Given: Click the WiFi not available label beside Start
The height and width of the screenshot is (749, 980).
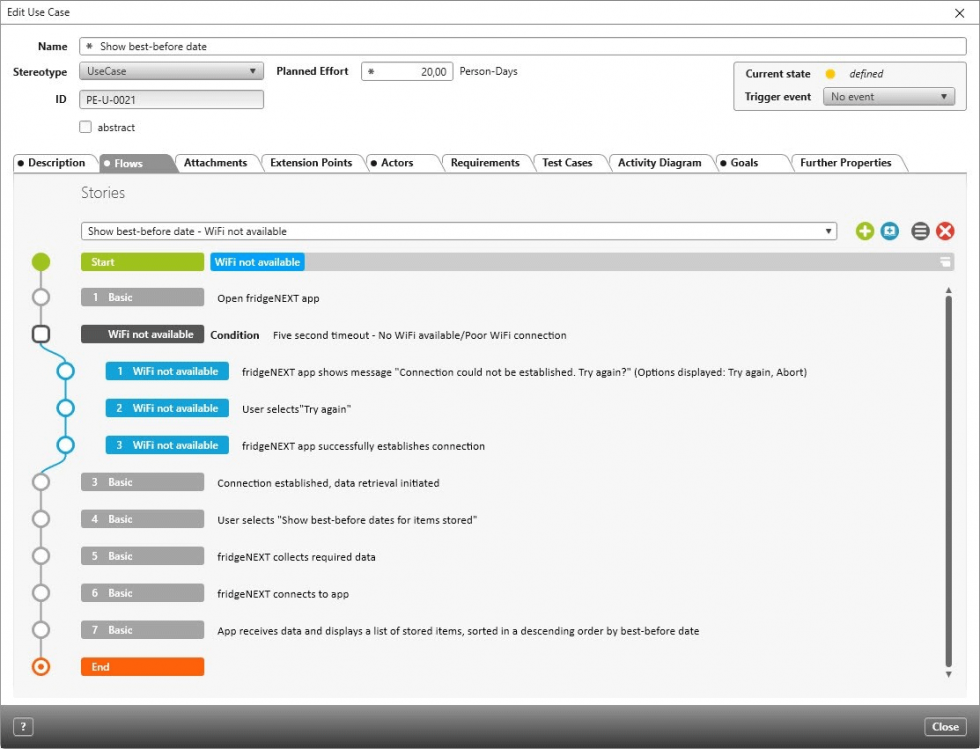Looking at the screenshot, I should click(257, 261).
